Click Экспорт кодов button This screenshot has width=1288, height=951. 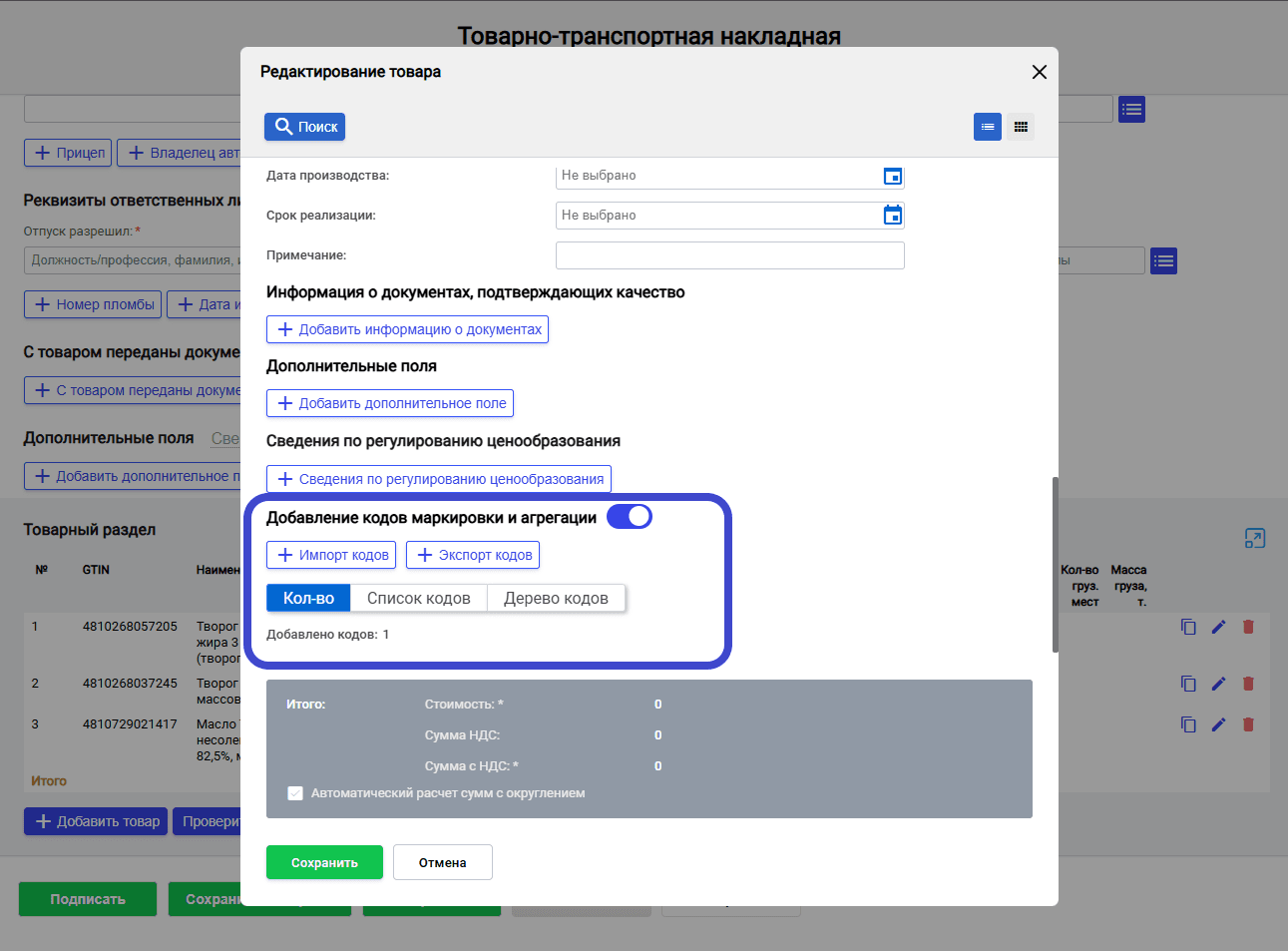(473, 555)
